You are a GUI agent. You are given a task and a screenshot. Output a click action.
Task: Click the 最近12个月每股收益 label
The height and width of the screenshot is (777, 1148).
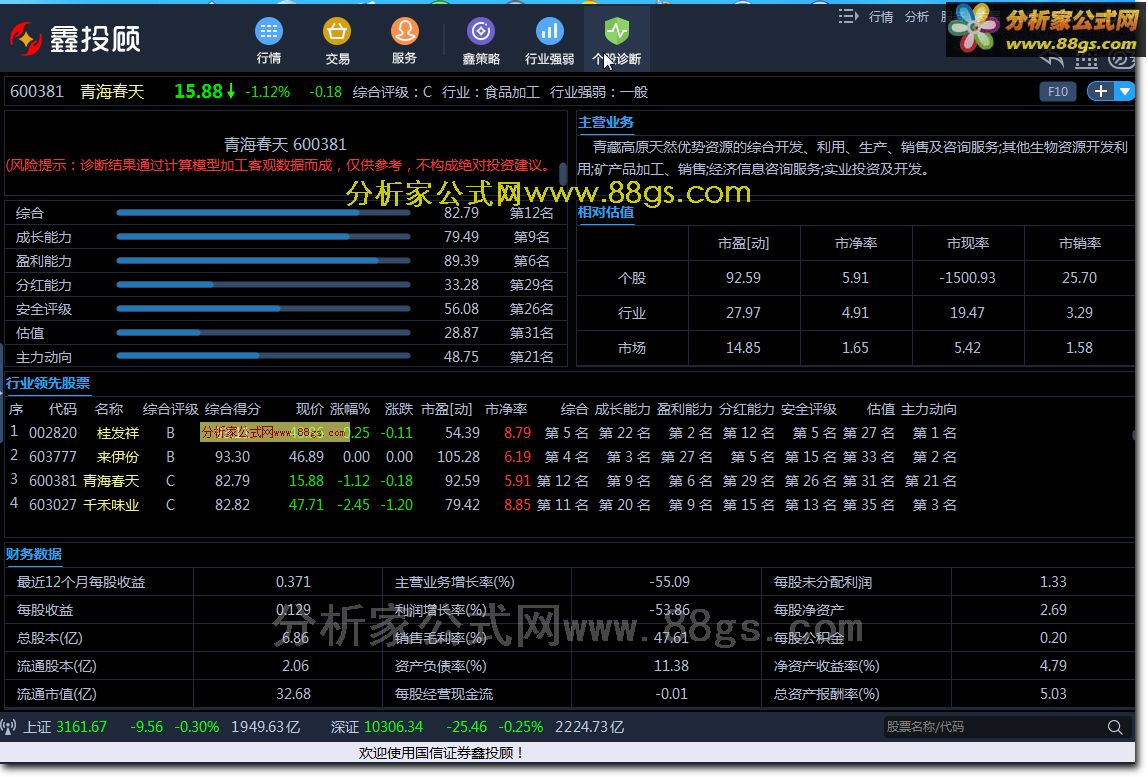(x=81, y=582)
